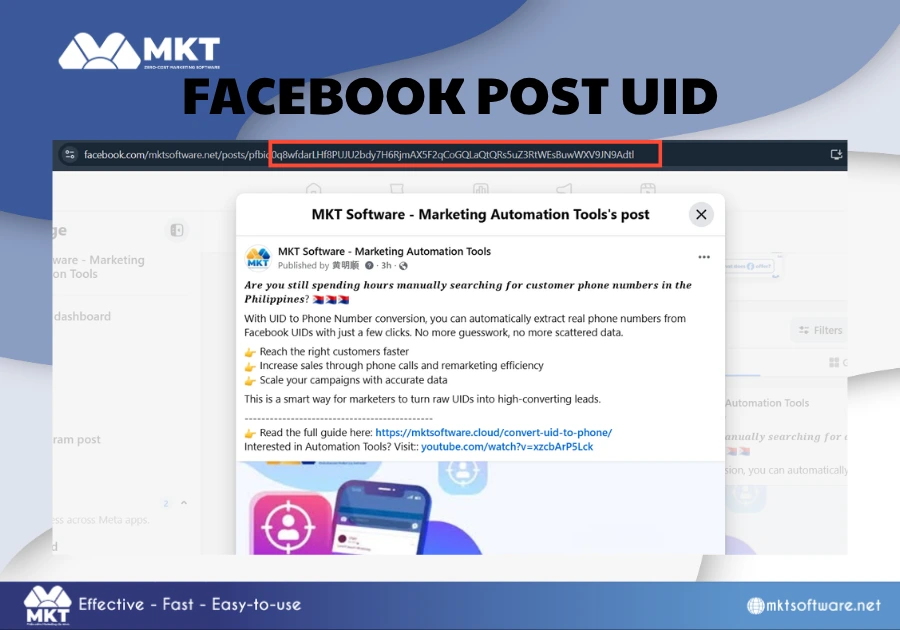
Task: Close the MKT Software post dialog
Action: tap(701, 215)
